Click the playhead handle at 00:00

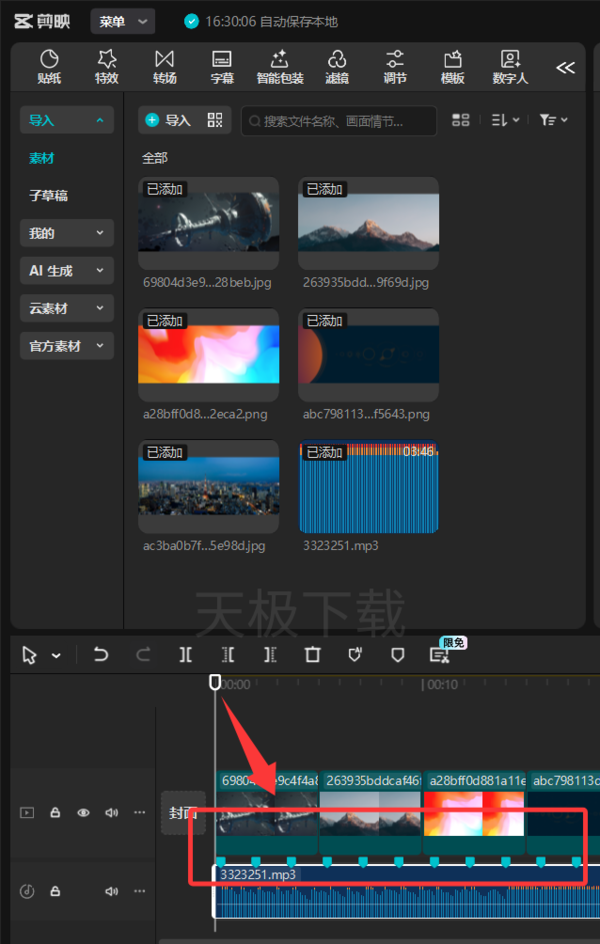(215, 682)
